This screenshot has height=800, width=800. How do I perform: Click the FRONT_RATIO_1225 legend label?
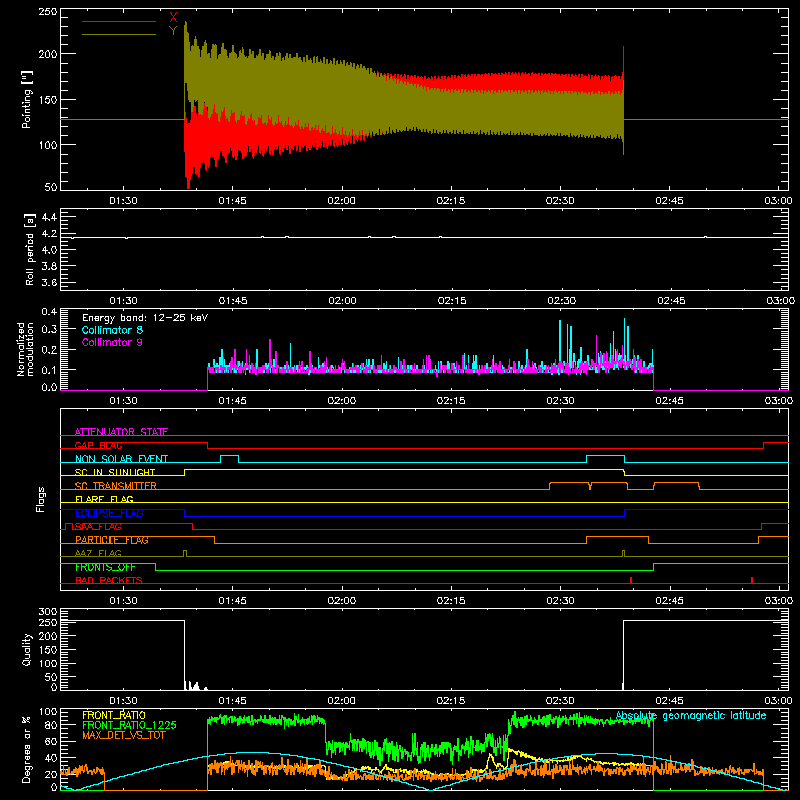[x=129, y=725]
